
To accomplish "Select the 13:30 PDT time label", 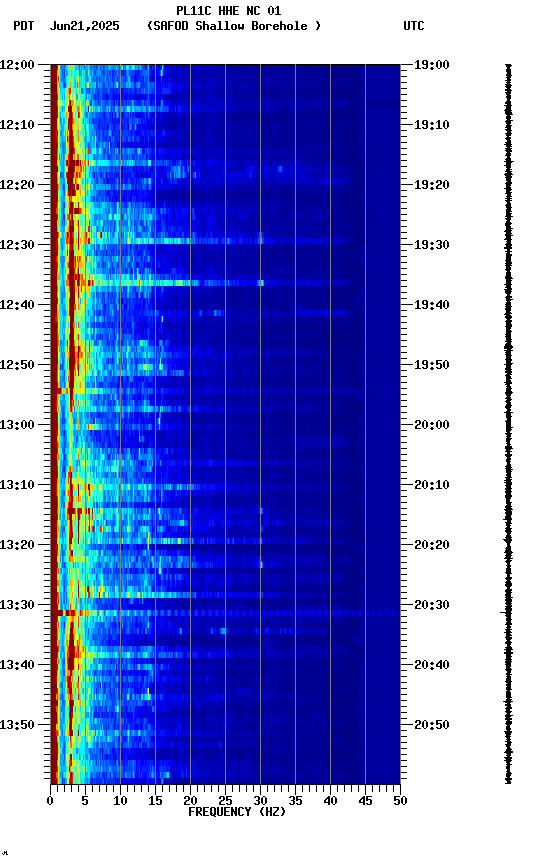I will (x=17, y=606).
